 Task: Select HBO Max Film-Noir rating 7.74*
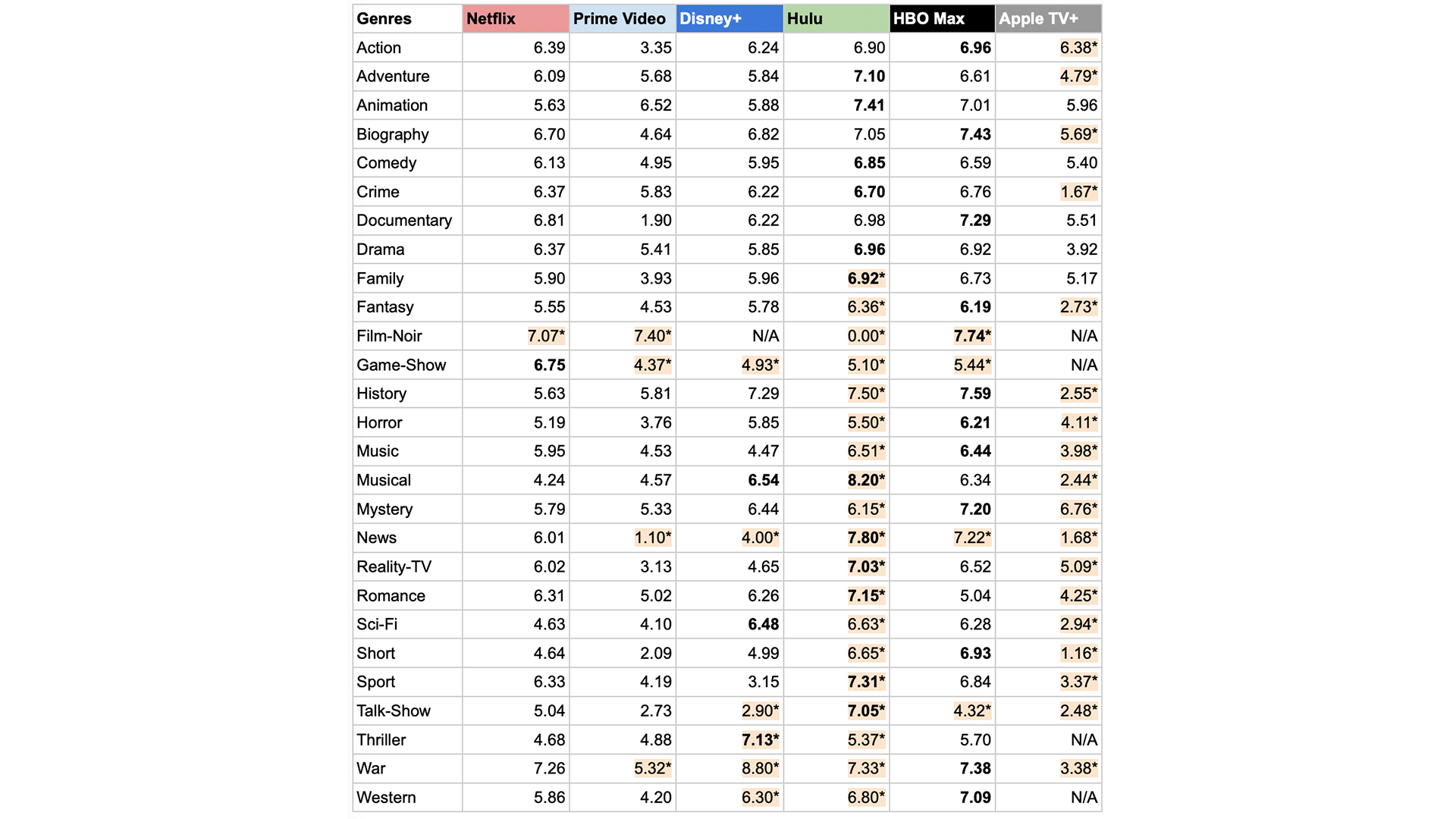[x=972, y=336]
